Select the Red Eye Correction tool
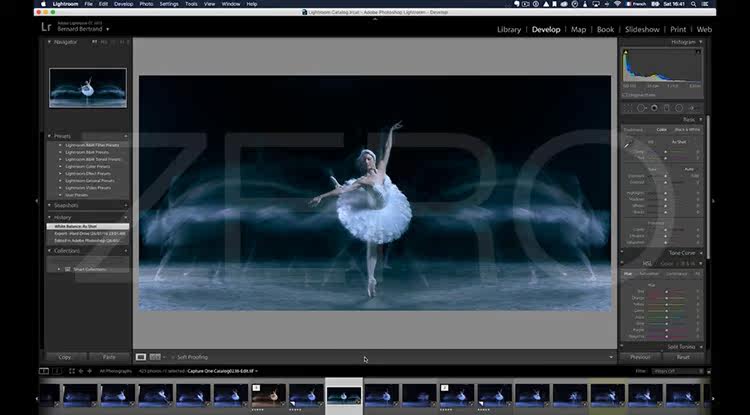Image resolution: width=750 pixels, height=415 pixels. [x=654, y=109]
